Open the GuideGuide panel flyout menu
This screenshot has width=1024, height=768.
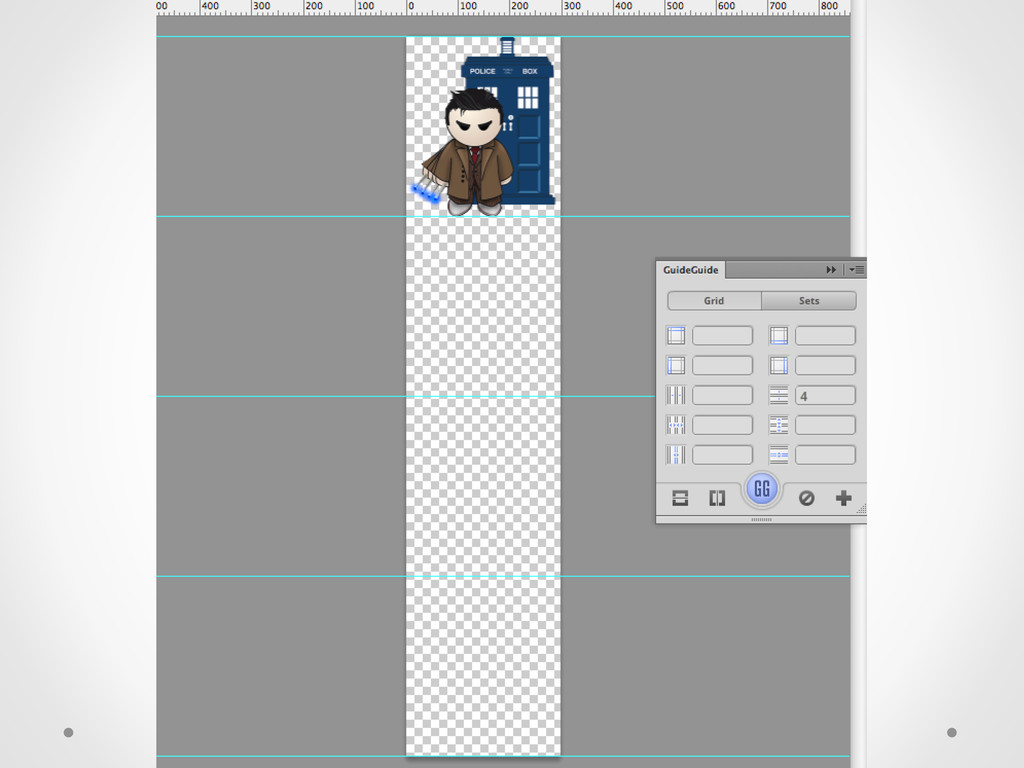(856, 270)
